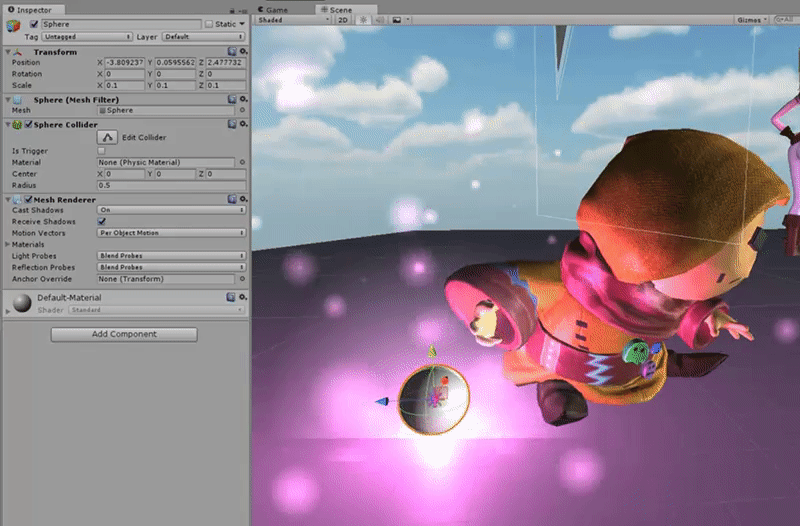Open the Sphere (Mesh Filter) gear menu

[243, 99]
